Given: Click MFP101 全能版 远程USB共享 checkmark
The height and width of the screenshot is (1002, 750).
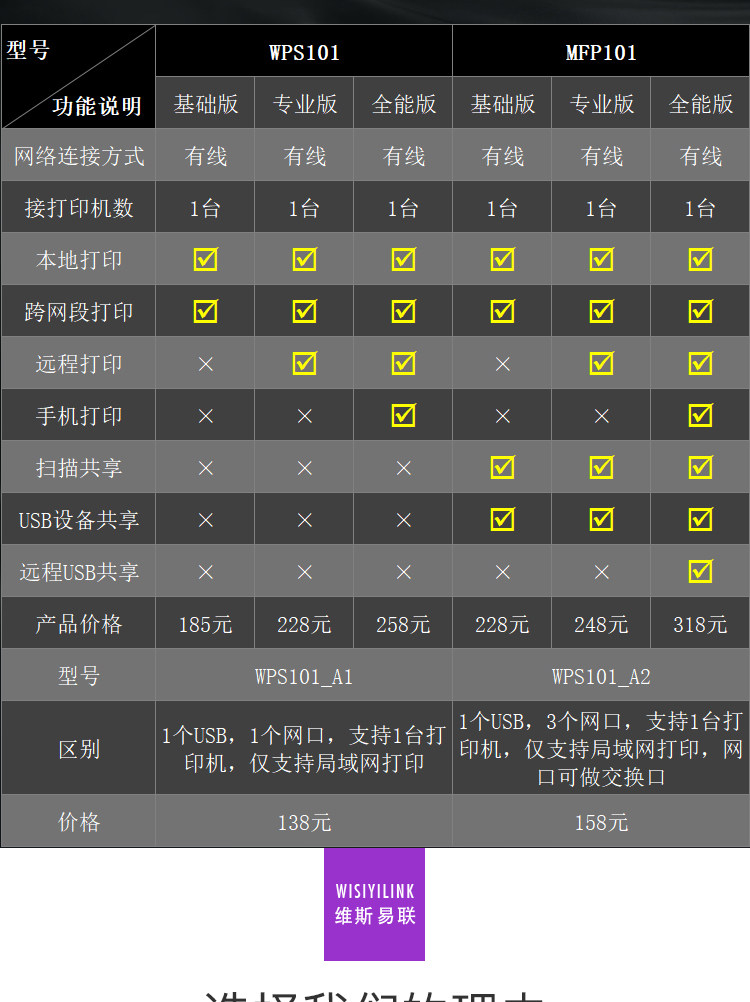Looking at the screenshot, I should [x=701, y=571].
